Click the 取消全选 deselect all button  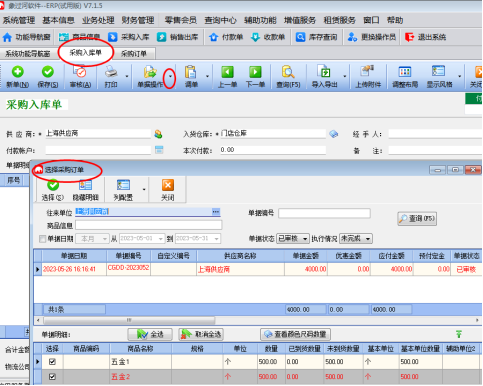point(201,334)
